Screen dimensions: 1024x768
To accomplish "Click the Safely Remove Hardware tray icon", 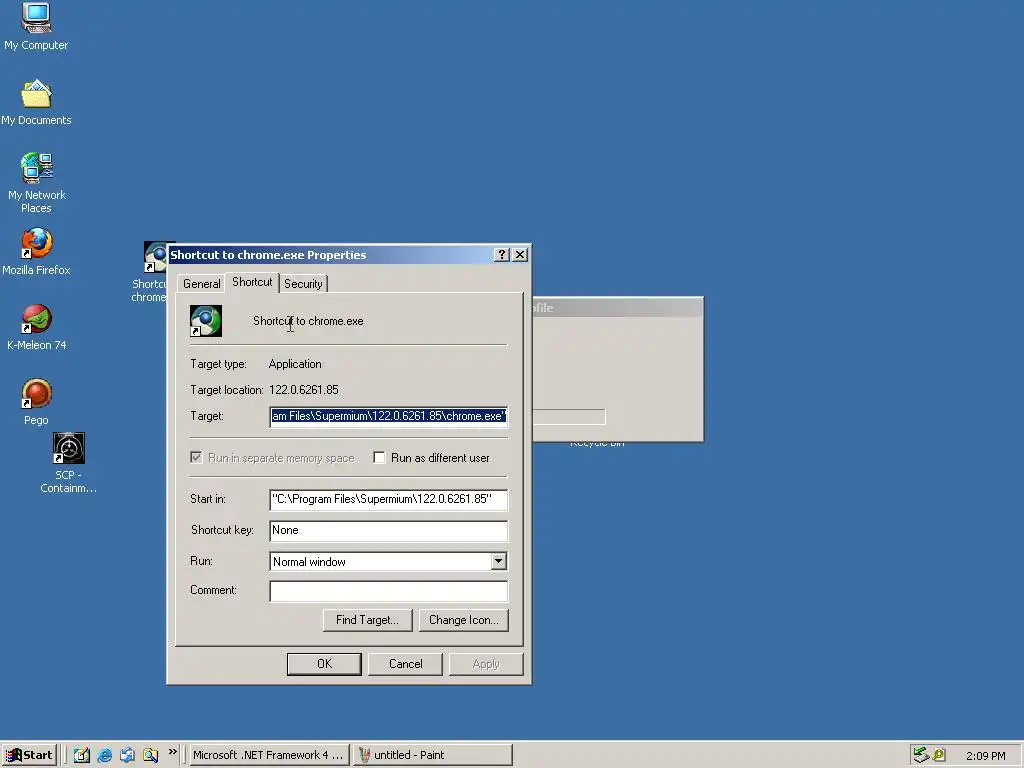I will (x=921, y=755).
